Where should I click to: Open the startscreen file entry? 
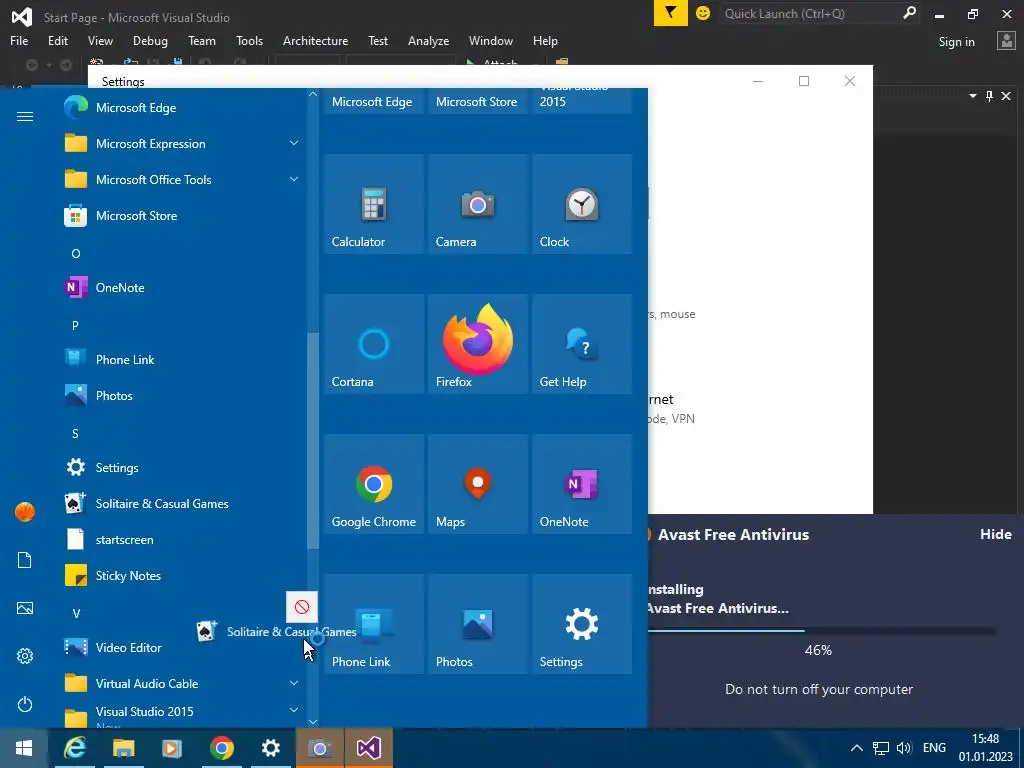click(x=182, y=539)
